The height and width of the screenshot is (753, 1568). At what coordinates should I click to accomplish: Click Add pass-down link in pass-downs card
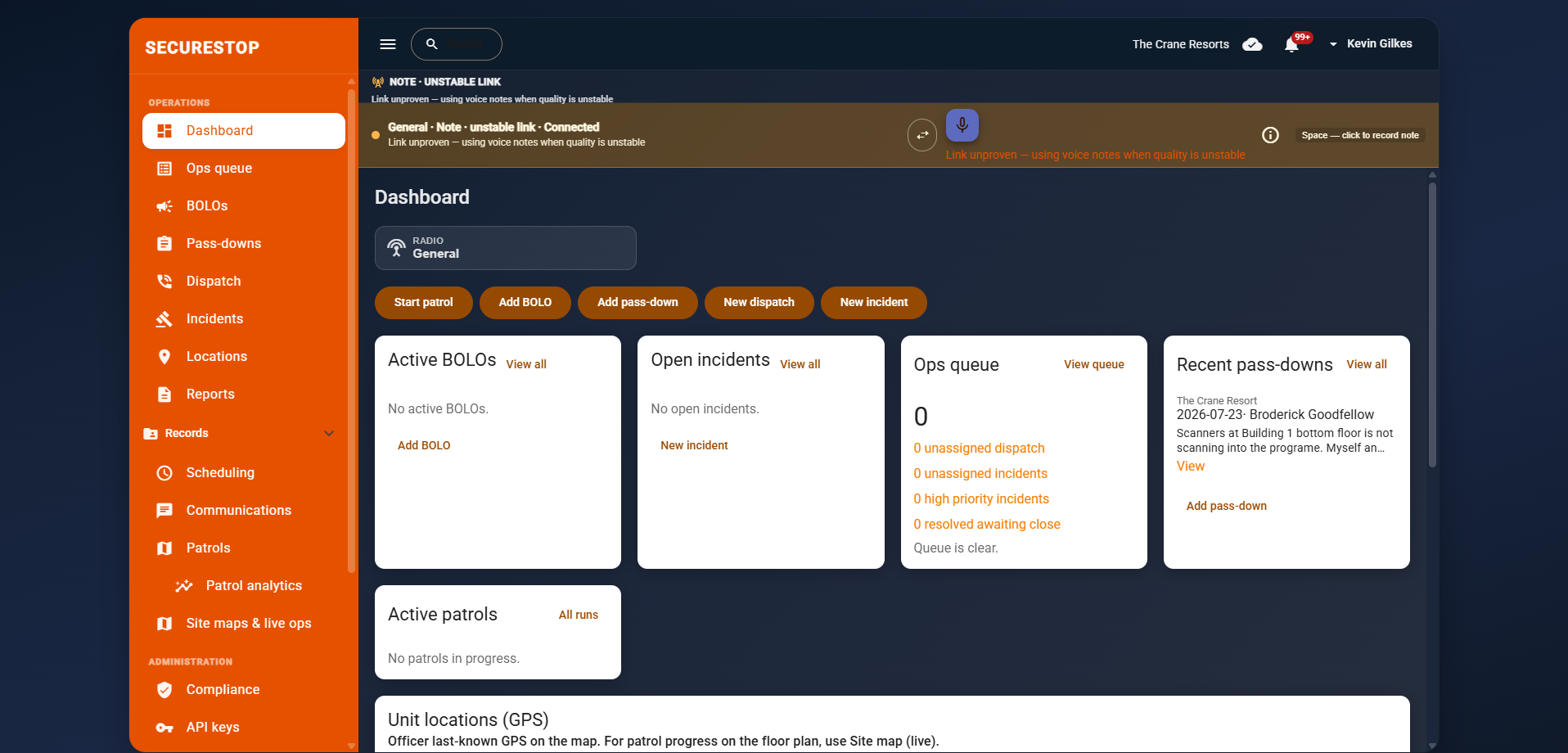[x=1227, y=506]
